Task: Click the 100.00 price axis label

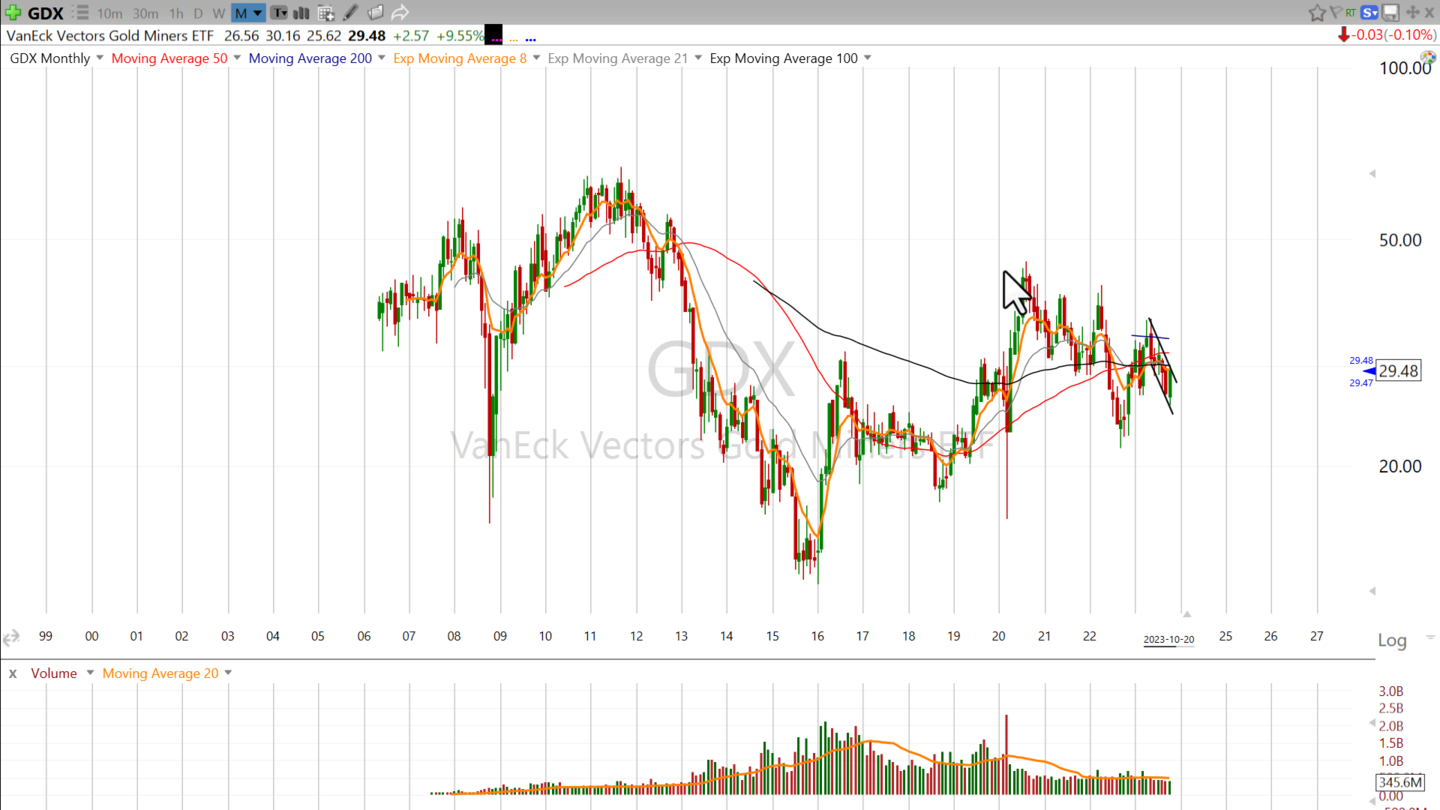Action: click(x=1406, y=68)
